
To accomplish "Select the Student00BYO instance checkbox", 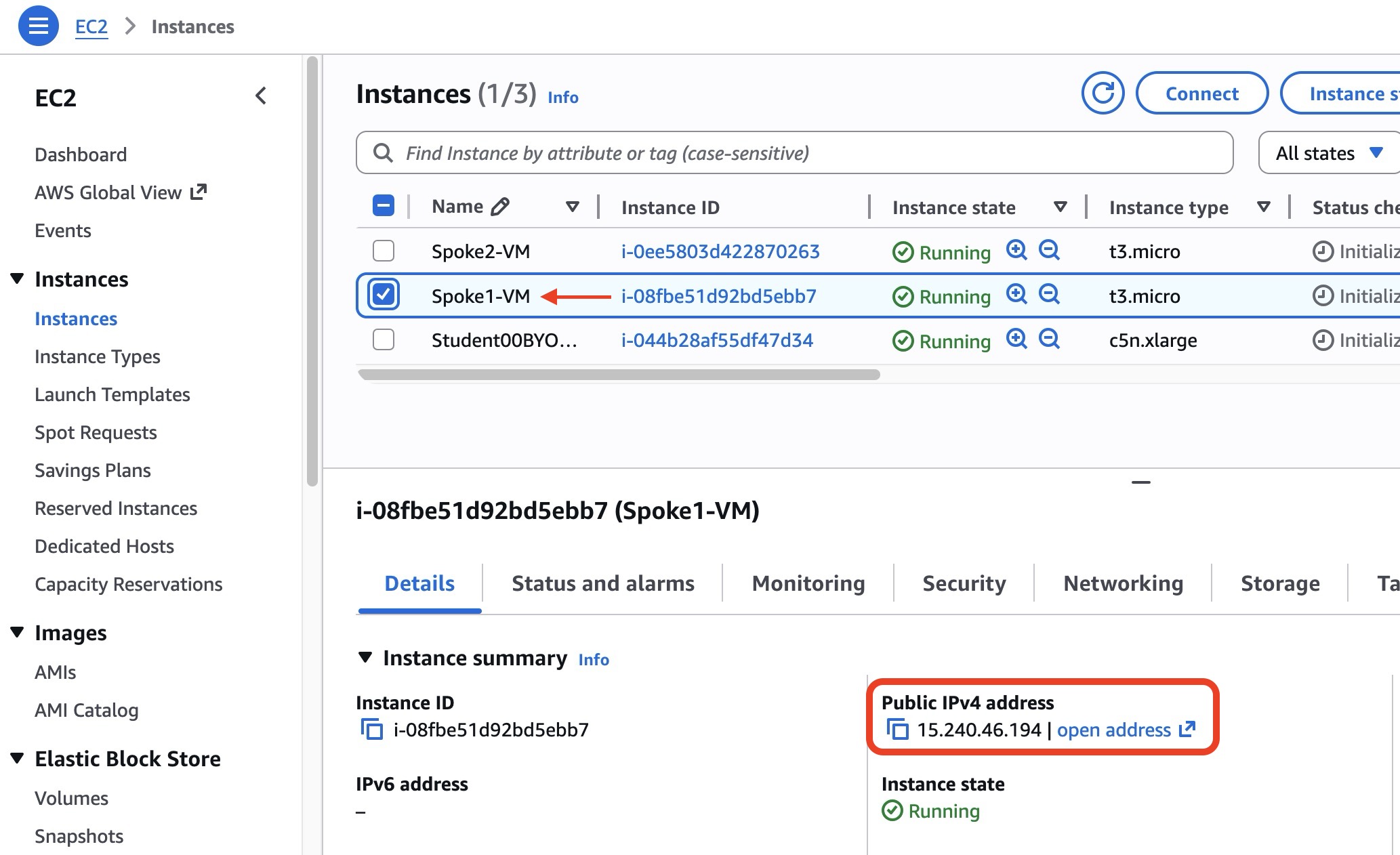I will click(384, 339).
